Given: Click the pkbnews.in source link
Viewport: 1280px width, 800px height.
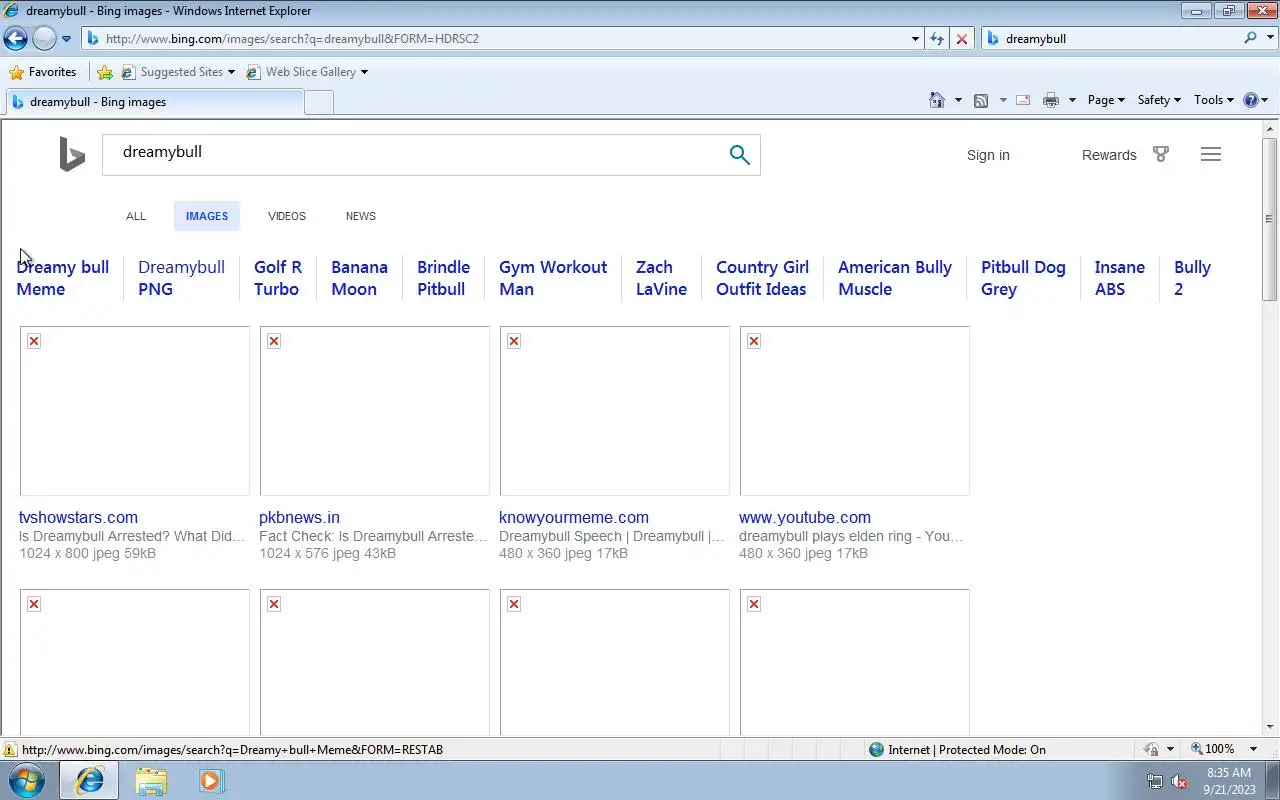Looking at the screenshot, I should click(x=299, y=517).
